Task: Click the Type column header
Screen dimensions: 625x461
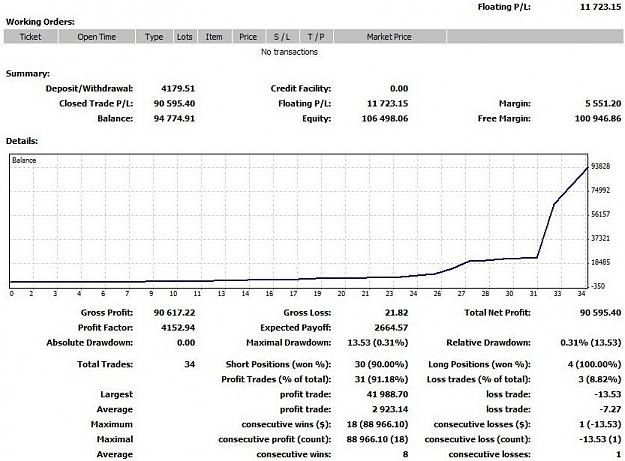Action: 154,37
